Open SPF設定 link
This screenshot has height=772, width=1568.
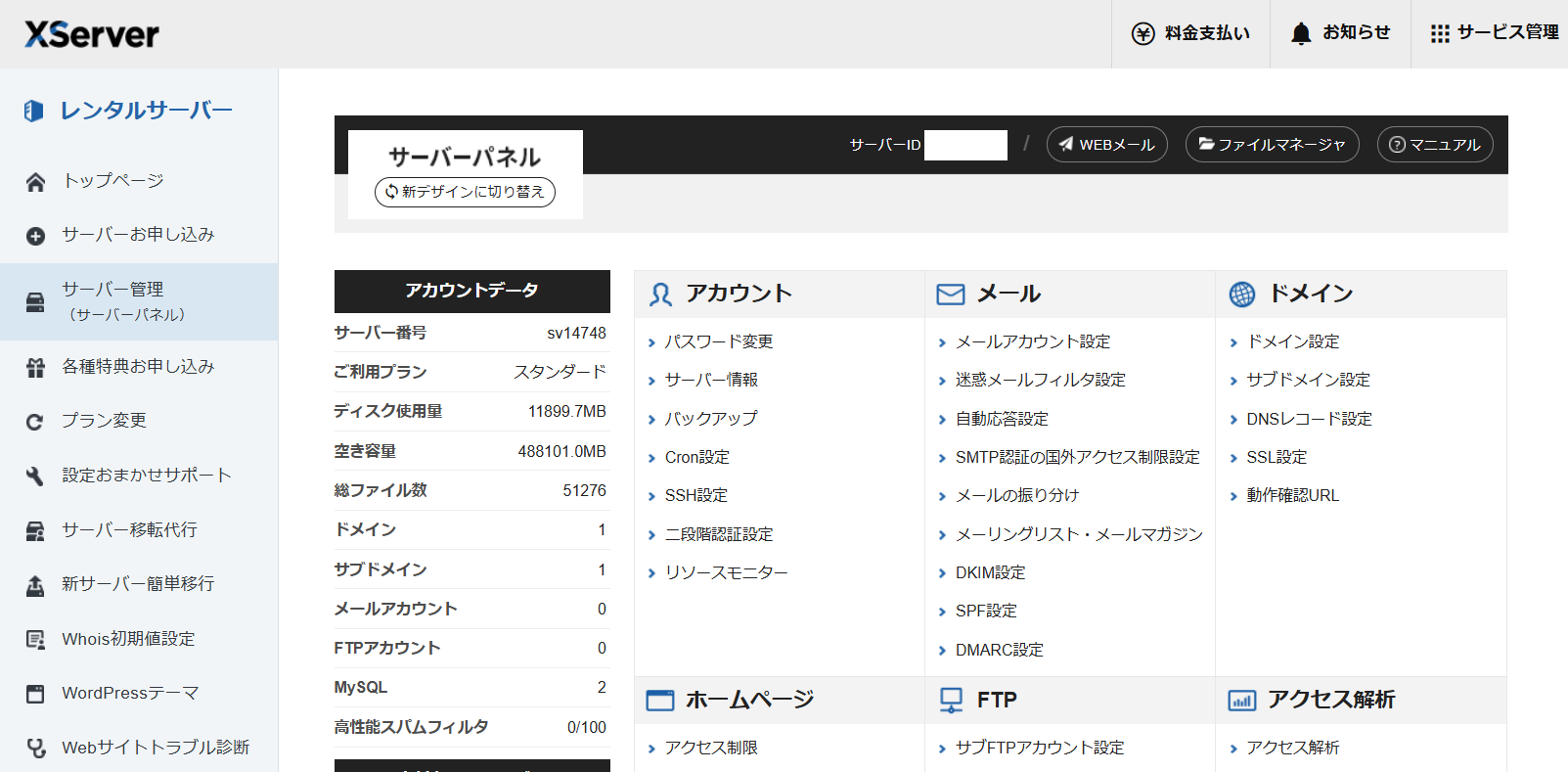pos(986,611)
